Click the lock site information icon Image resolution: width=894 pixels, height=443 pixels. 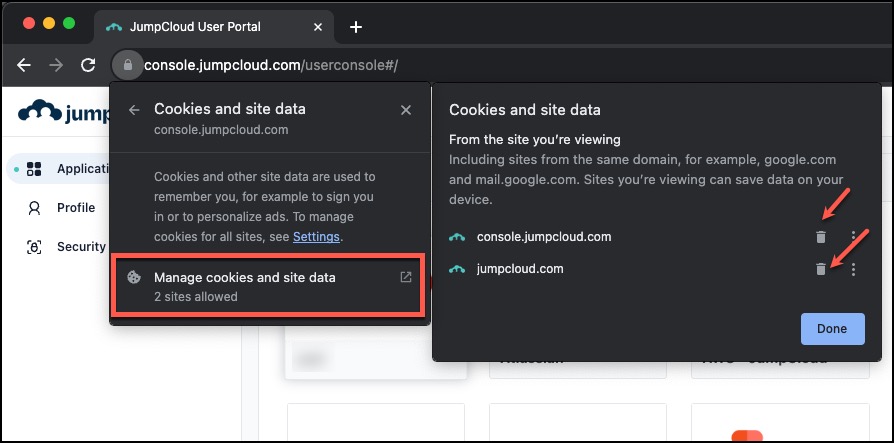(x=127, y=65)
